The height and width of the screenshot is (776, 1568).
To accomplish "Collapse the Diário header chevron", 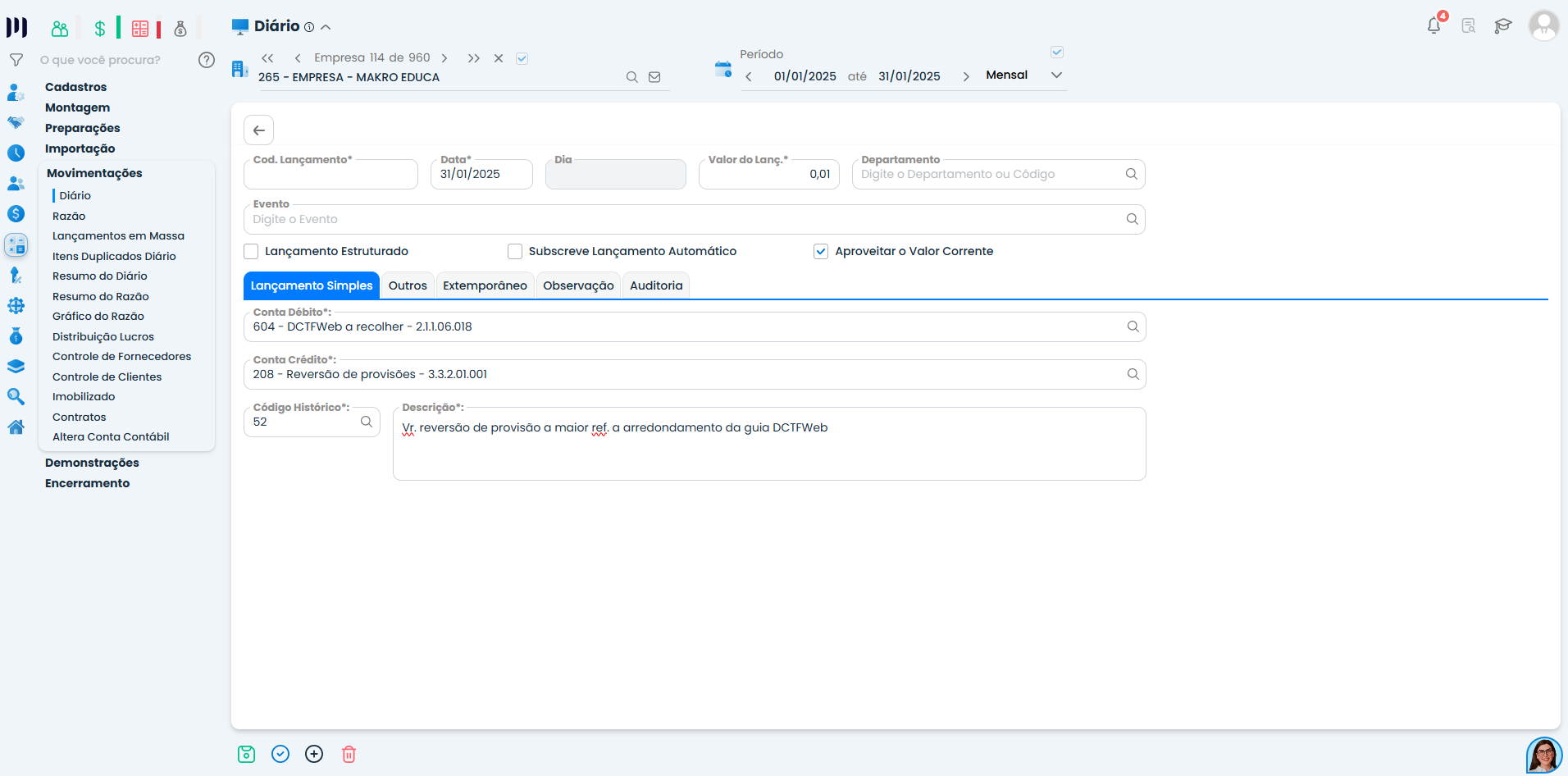I will click(326, 26).
